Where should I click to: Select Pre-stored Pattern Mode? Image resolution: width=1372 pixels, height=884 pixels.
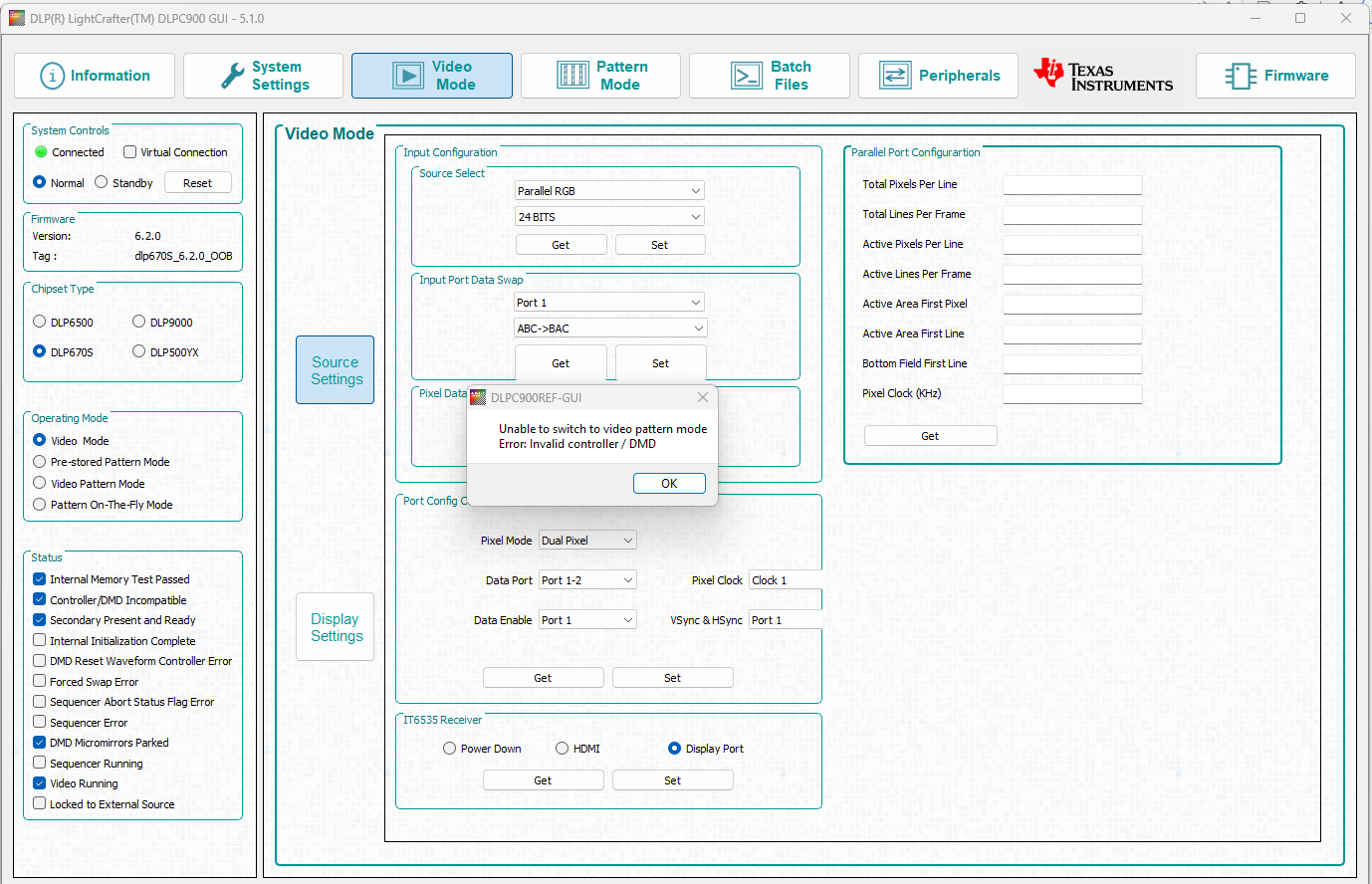(40, 462)
